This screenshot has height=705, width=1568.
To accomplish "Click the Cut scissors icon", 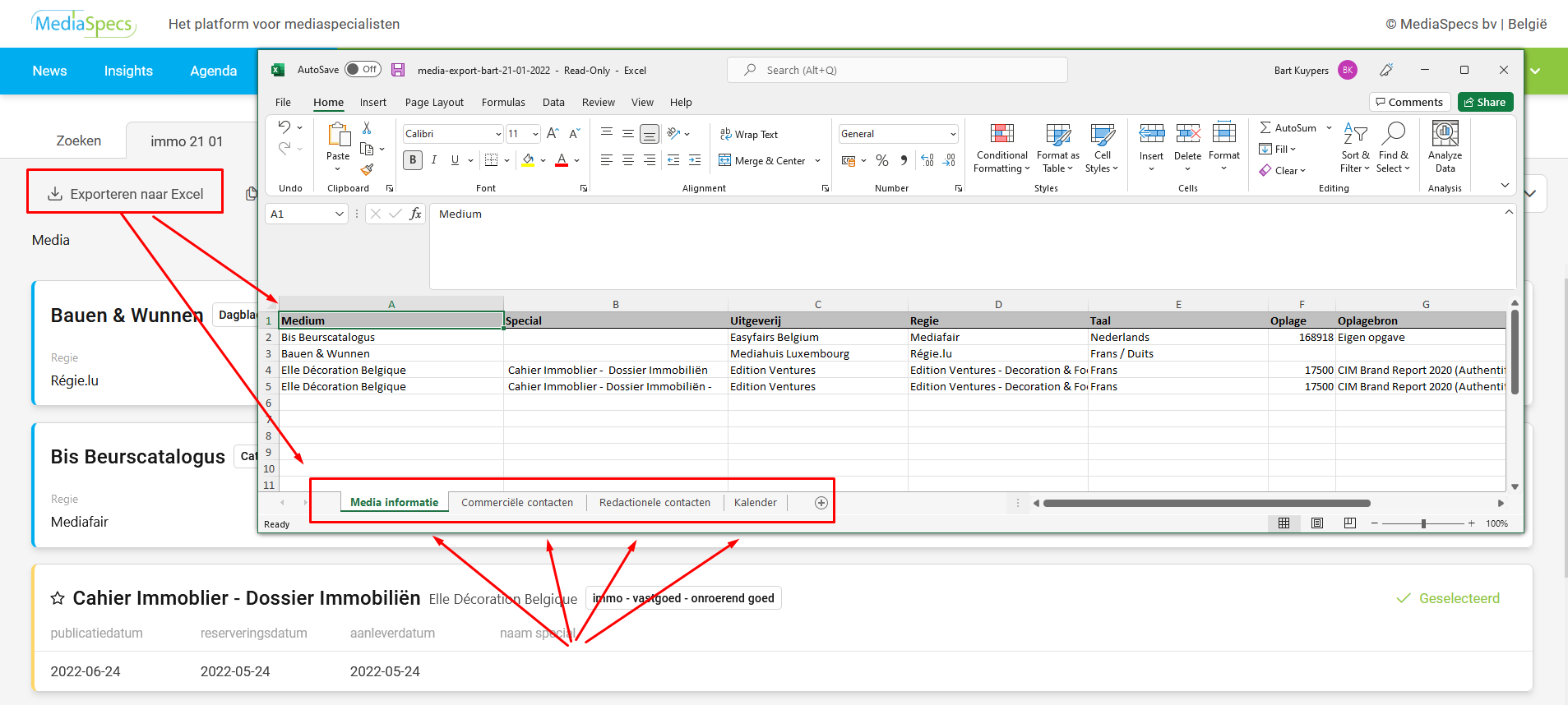I will [x=367, y=128].
